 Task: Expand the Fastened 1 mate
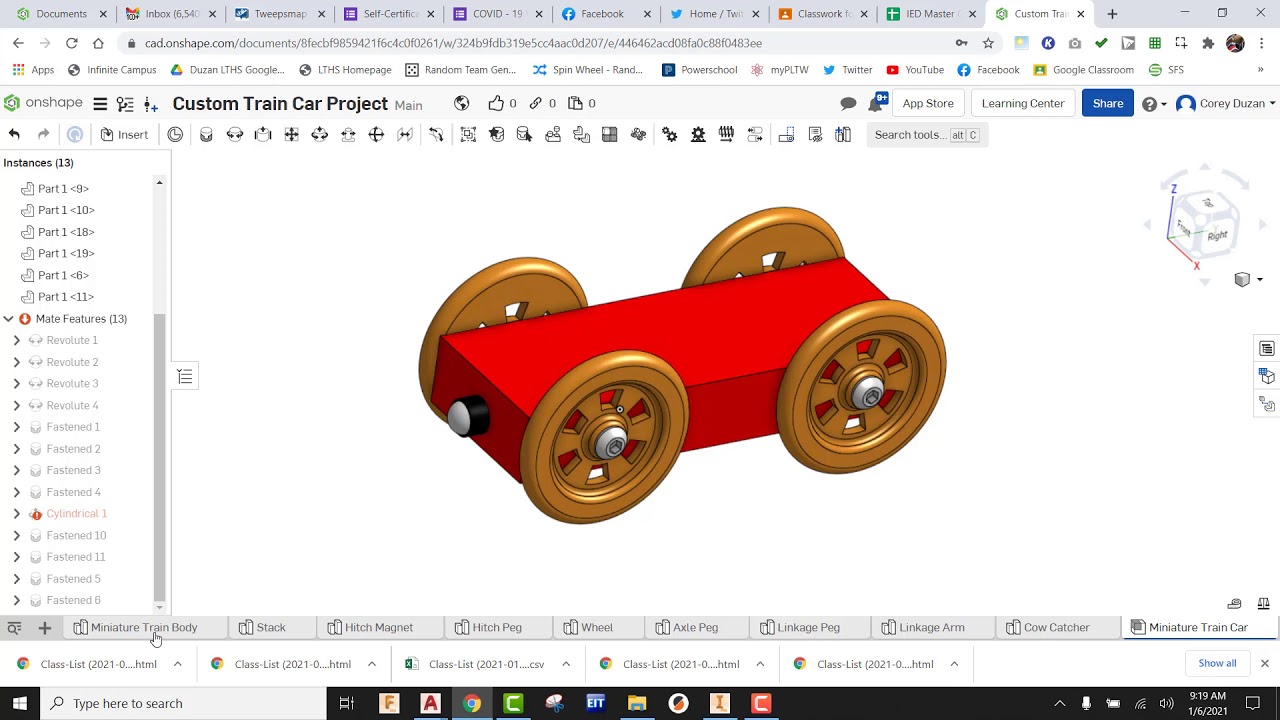click(16, 427)
